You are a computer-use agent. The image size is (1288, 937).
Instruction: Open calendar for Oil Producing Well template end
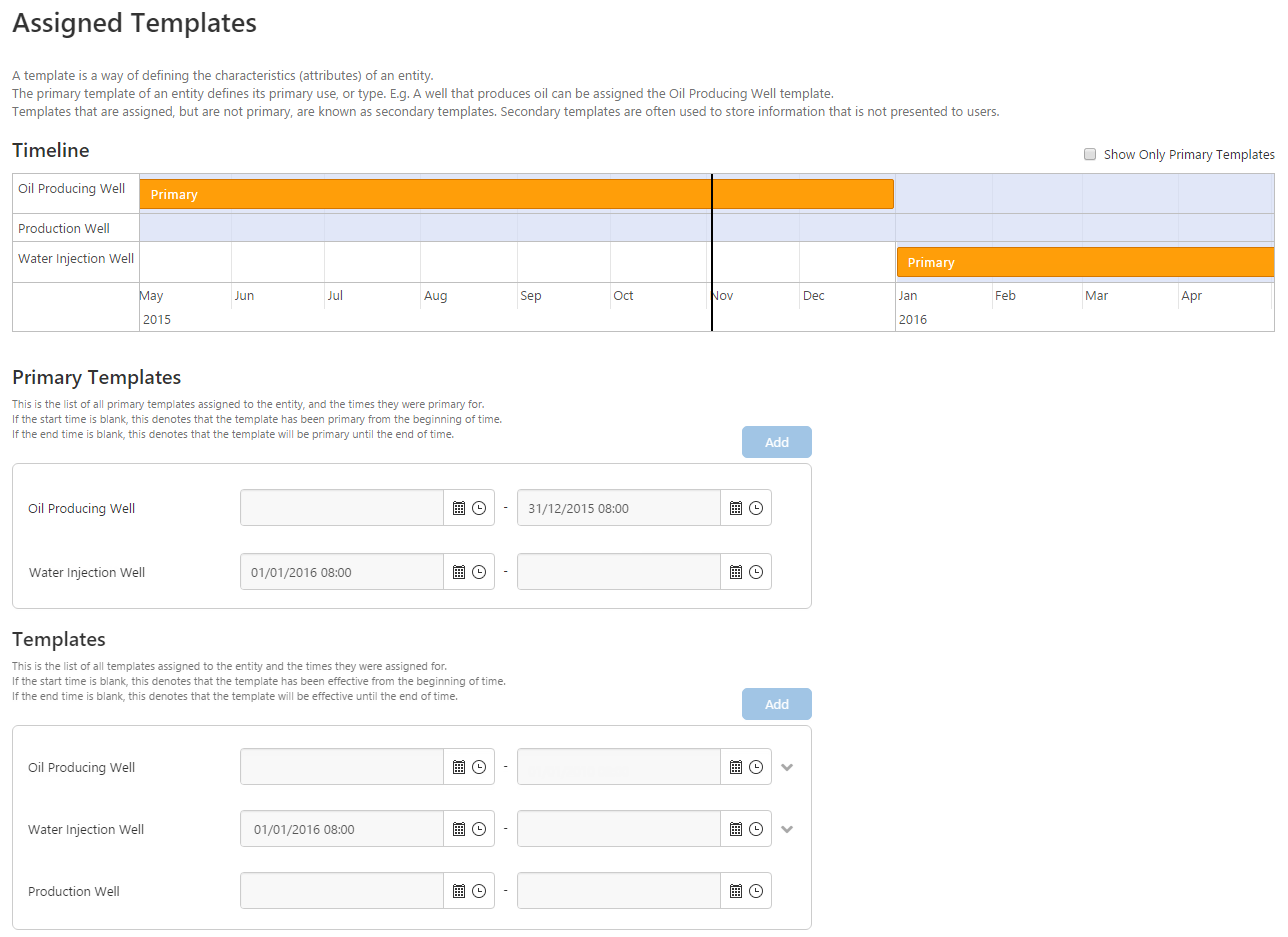[736, 767]
